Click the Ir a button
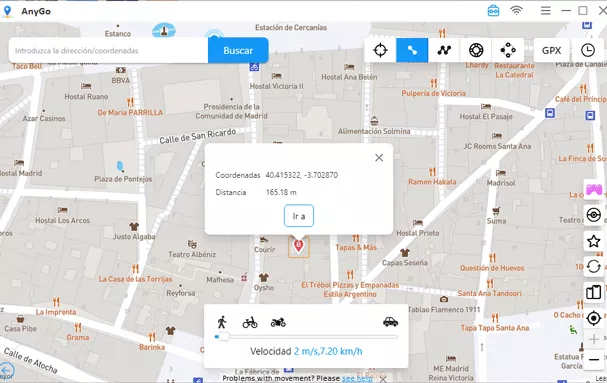607x383 pixels. tap(298, 216)
